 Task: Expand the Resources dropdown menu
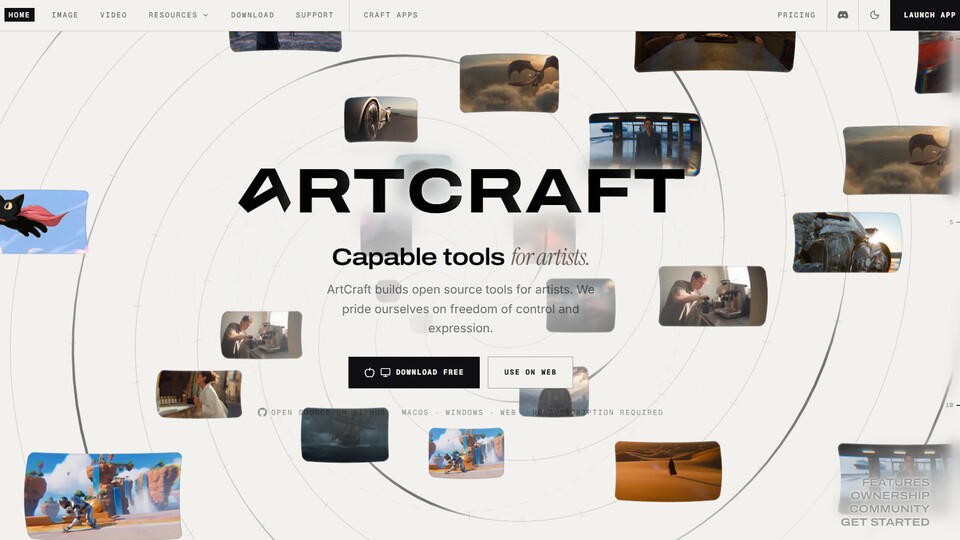click(x=178, y=15)
